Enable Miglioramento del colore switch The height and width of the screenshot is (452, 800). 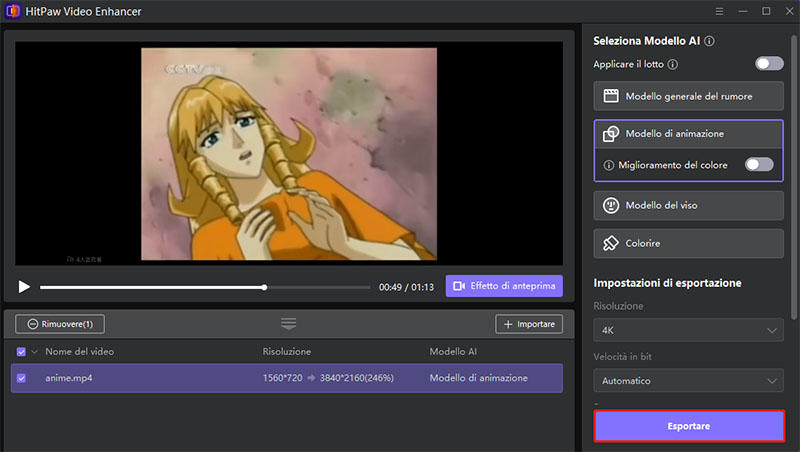tap(759, 164)
